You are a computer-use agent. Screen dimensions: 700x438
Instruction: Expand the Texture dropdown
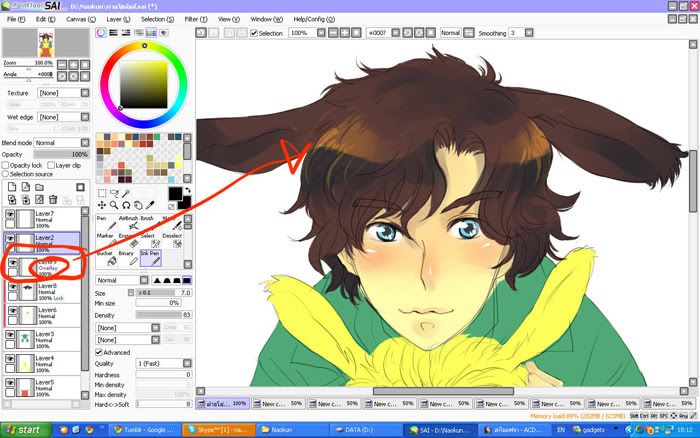(x=61, y=93)
